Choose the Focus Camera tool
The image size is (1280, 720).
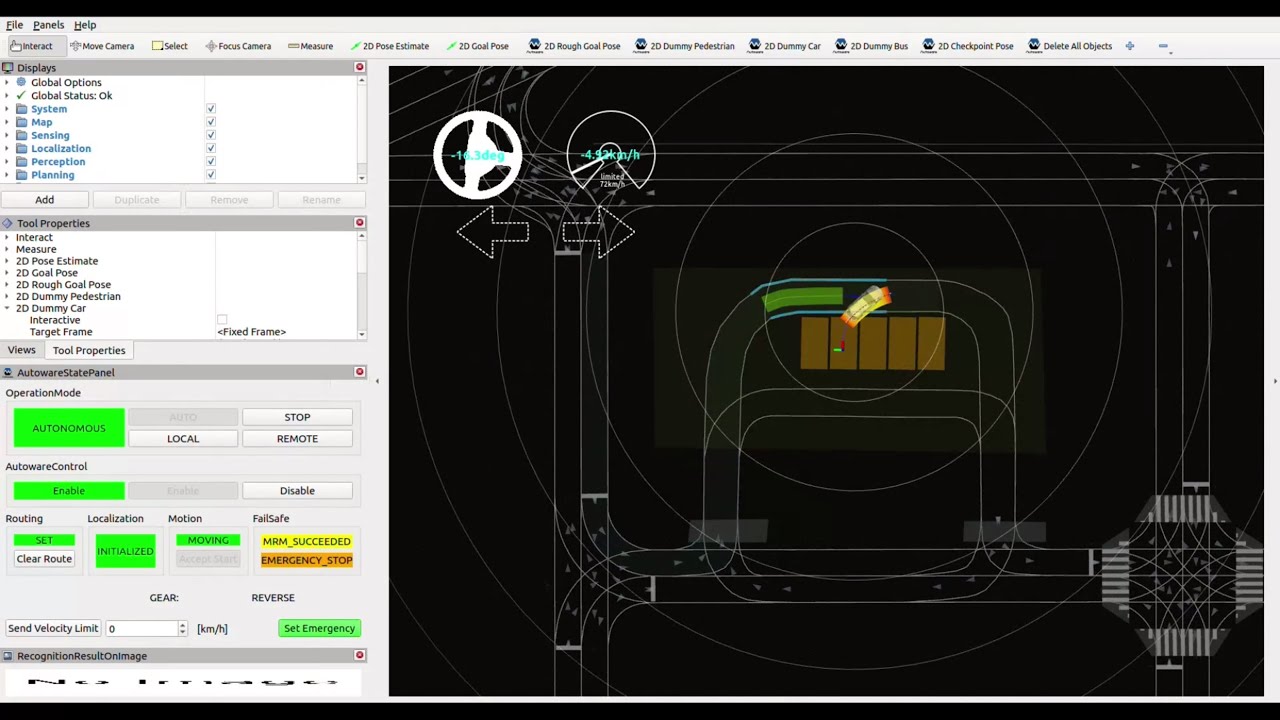(x=237, y=46)
